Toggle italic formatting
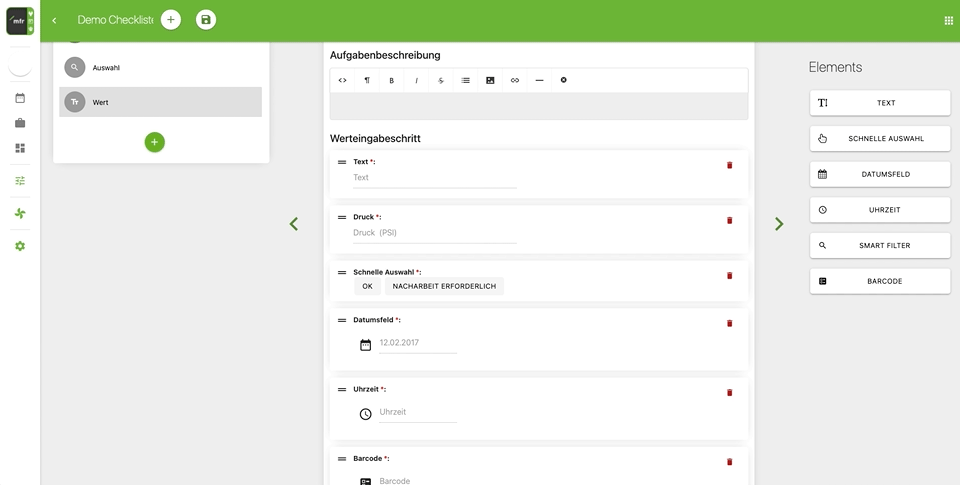The image size is (960, 485). (416, 80)
